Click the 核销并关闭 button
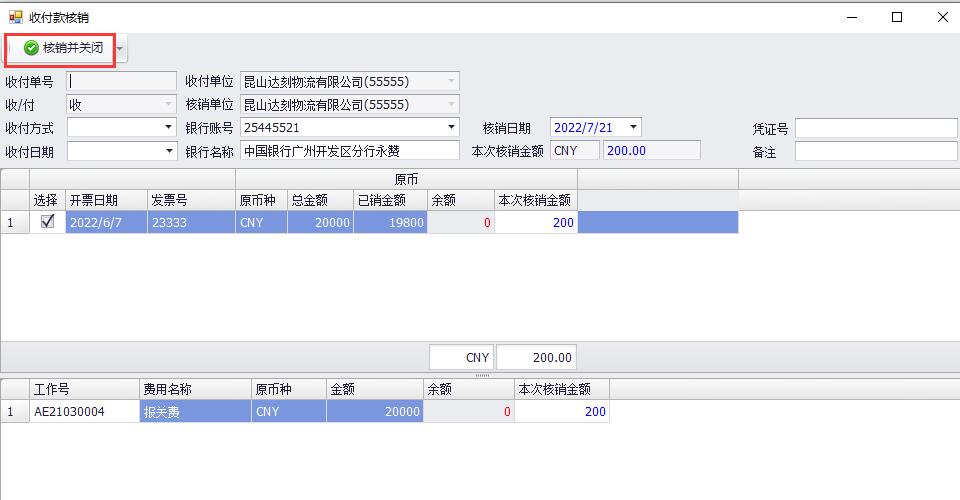 (63, 48)
